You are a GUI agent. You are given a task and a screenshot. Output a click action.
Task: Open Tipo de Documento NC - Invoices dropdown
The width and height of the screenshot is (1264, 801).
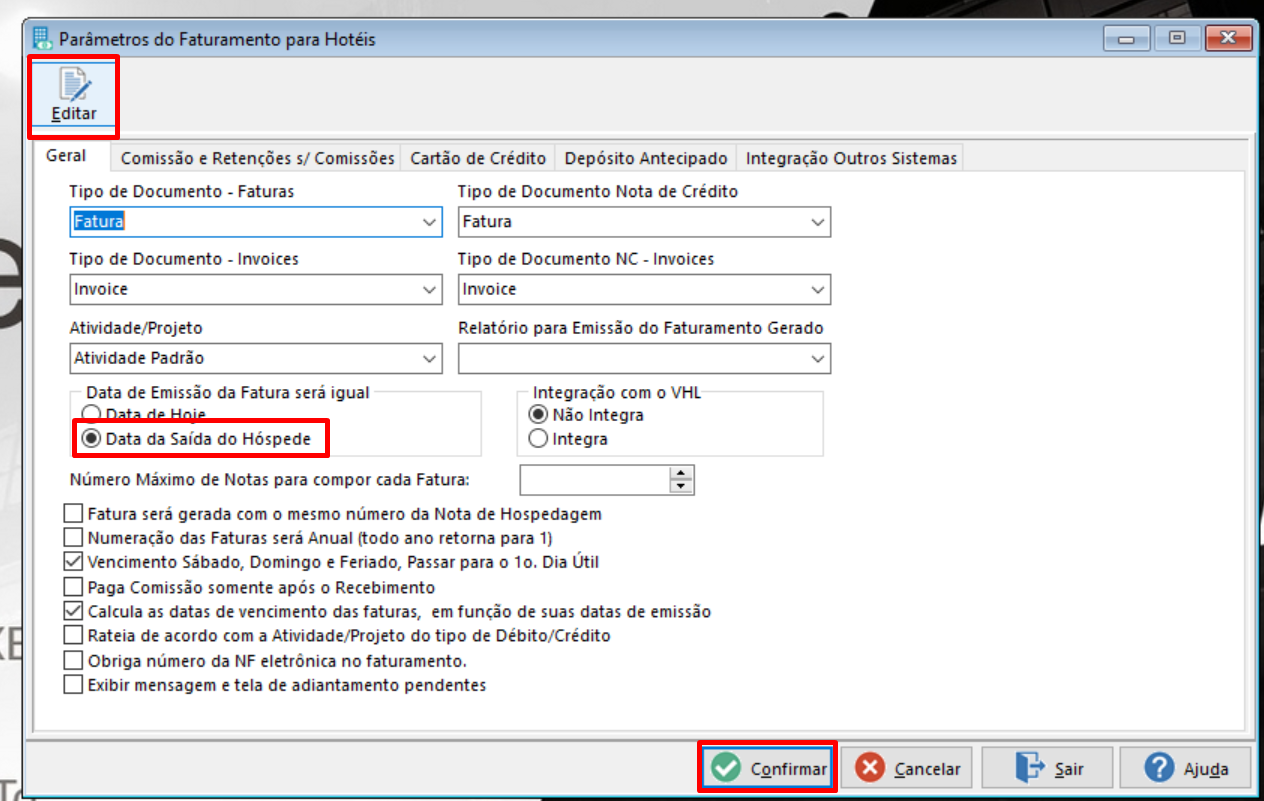[818, 290]
